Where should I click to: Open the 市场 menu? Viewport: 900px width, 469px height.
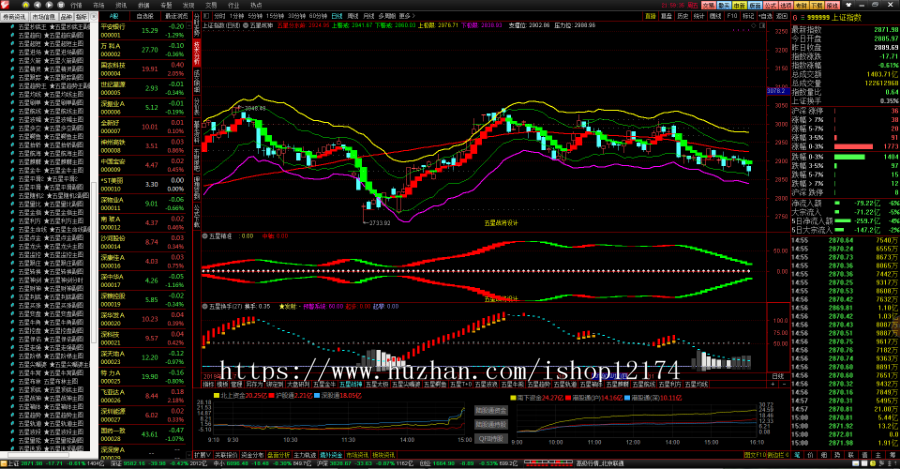coord(99,5)
